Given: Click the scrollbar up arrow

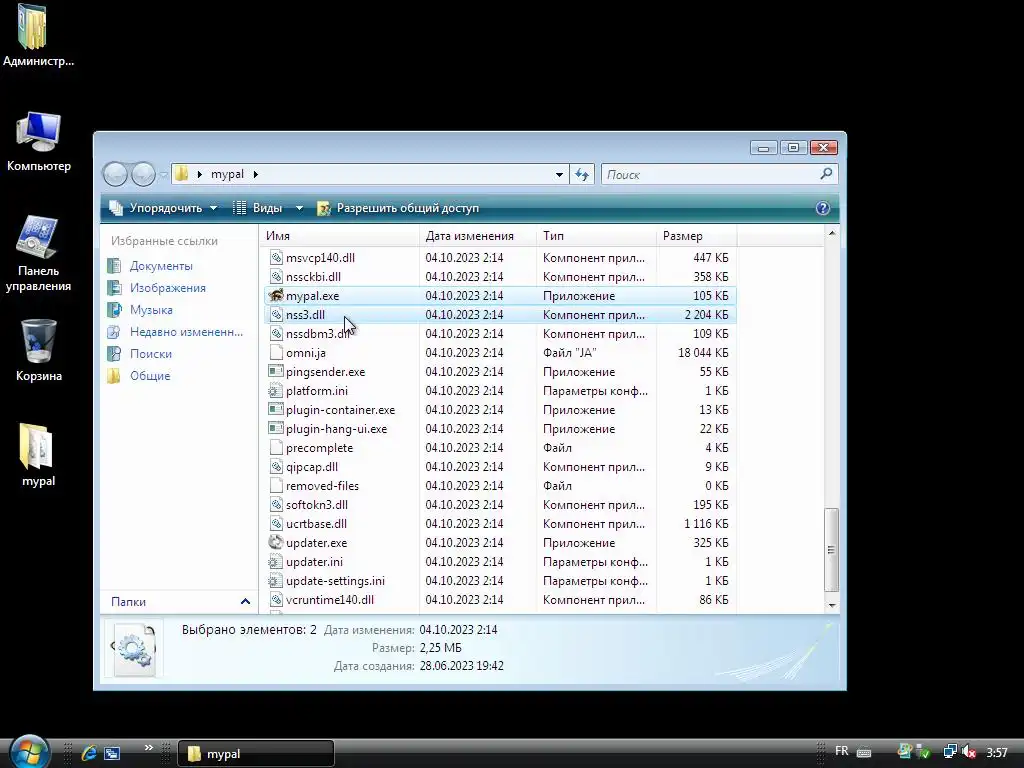Looking at the screenshot, I should tap(831, 233).
